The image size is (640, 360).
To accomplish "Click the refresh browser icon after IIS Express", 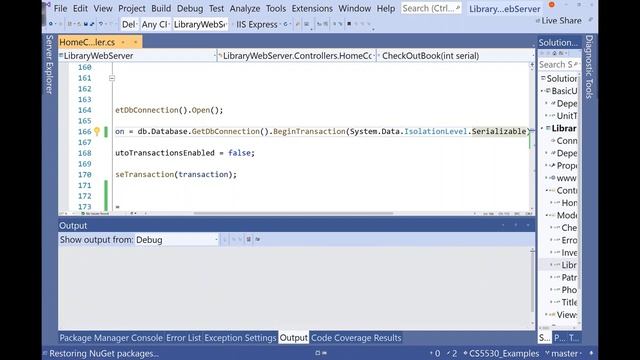I will point(286,24).
